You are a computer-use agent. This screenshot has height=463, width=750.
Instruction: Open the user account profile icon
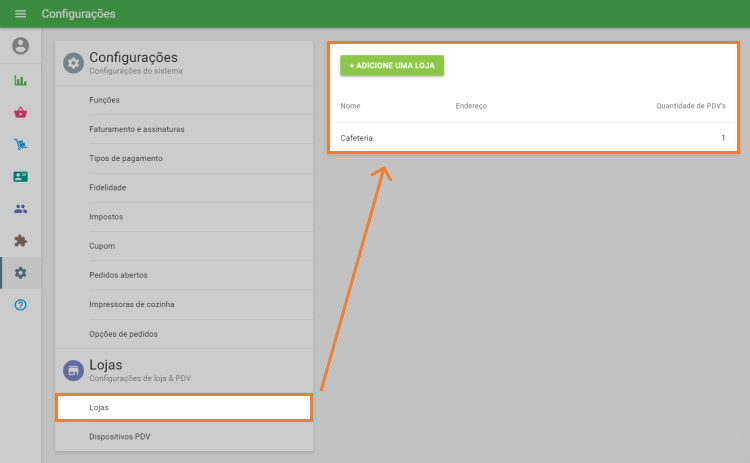(20, 46)
